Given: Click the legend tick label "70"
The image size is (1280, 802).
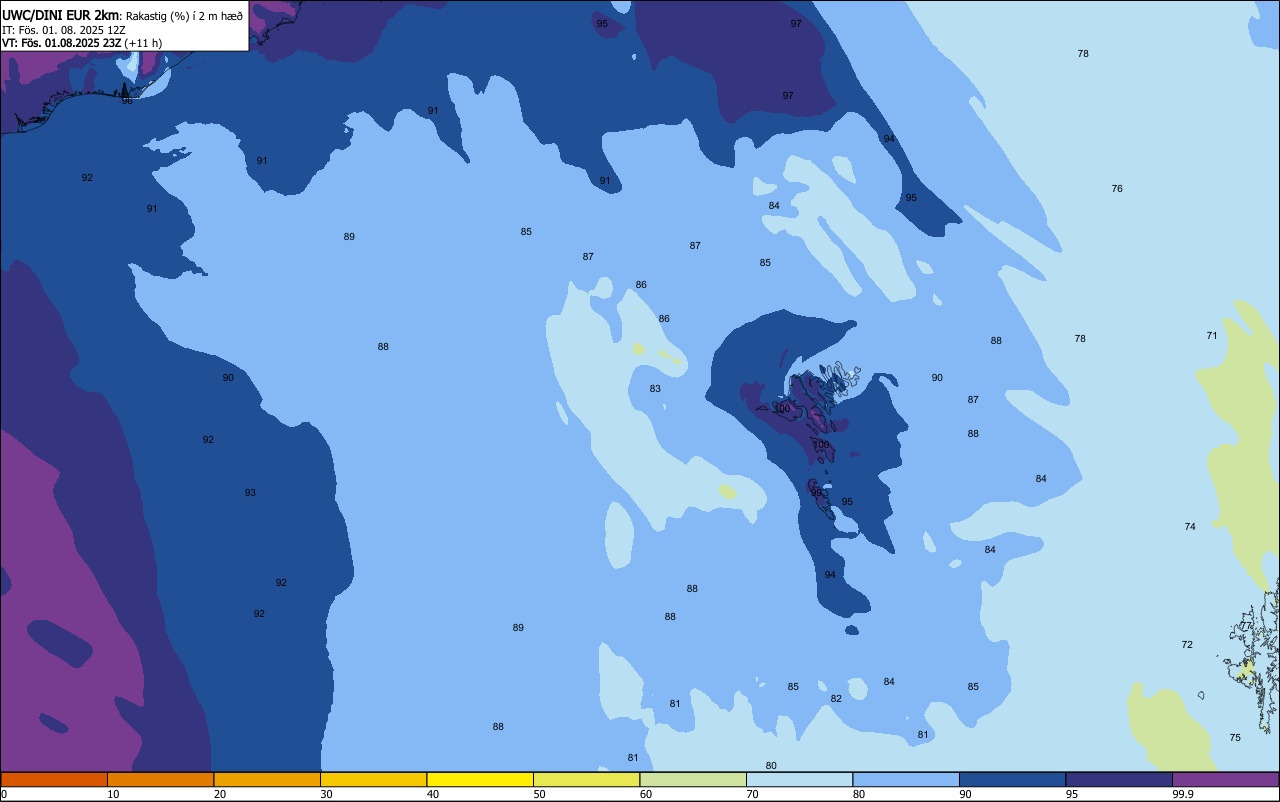Looking at the screenshot, I should pyautogui.click(x=752, y=794).
